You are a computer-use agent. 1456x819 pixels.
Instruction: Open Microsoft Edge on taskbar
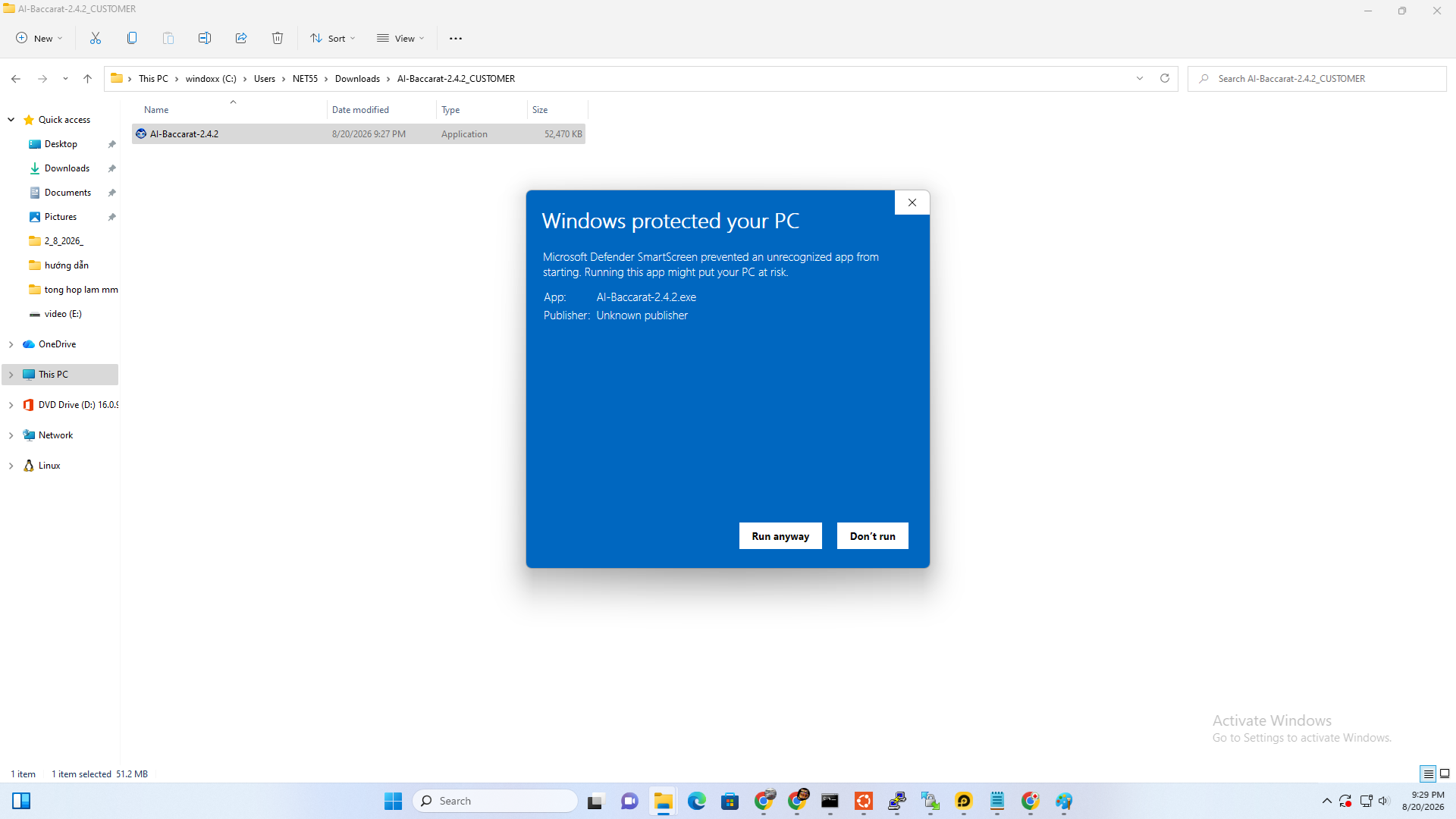[696, 801]
